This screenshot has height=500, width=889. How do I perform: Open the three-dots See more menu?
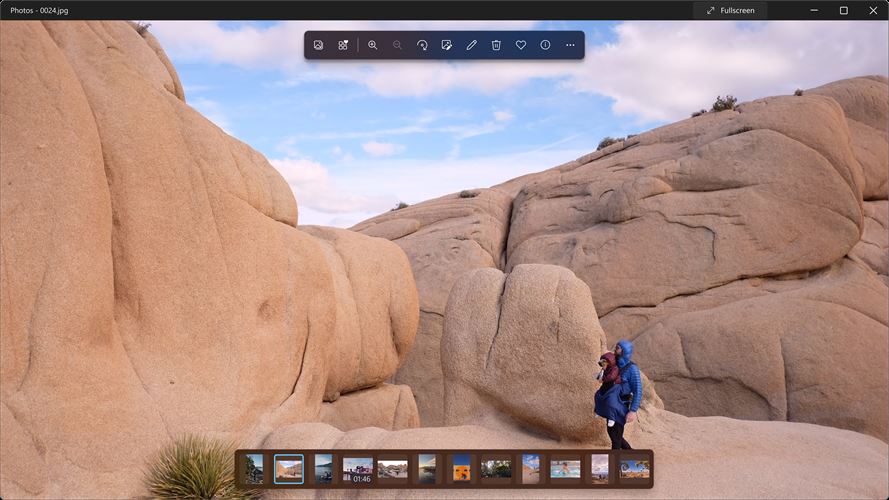570,45
